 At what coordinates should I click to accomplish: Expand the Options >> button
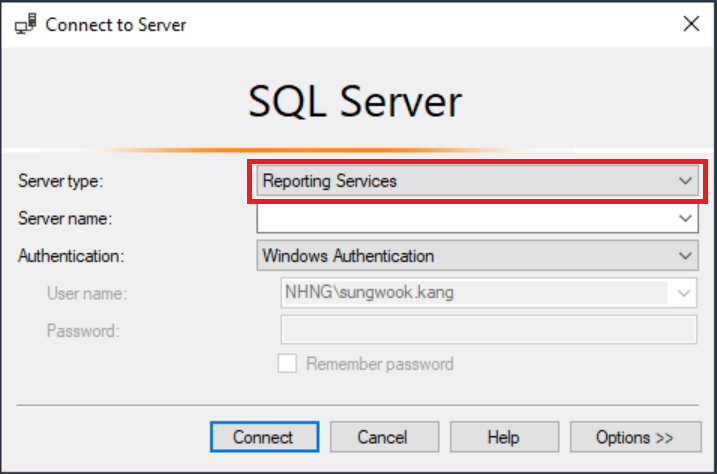[x=635, y=437]
